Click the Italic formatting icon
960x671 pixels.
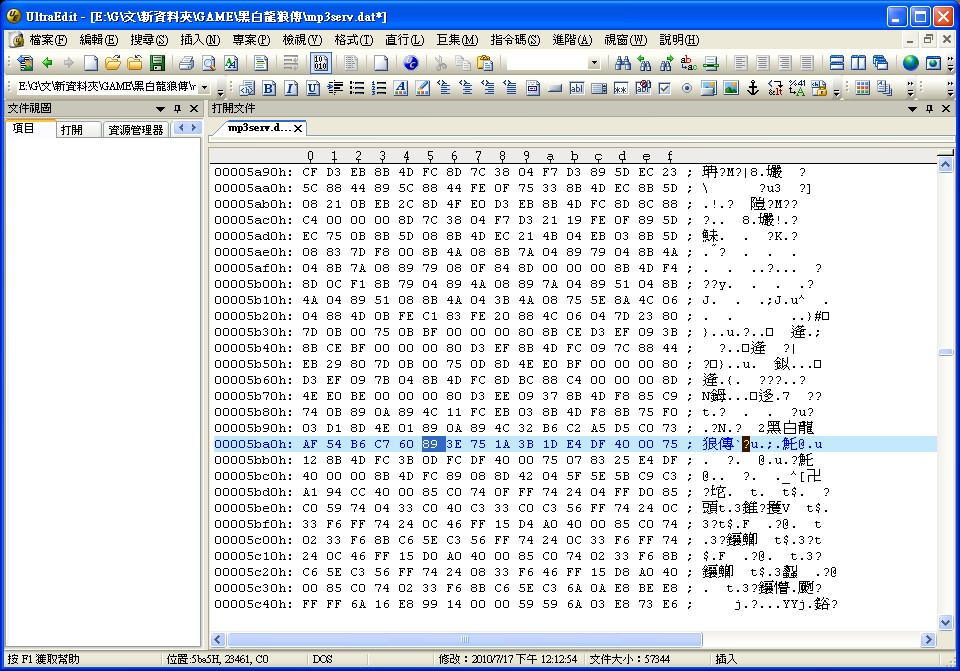point(291,88)
